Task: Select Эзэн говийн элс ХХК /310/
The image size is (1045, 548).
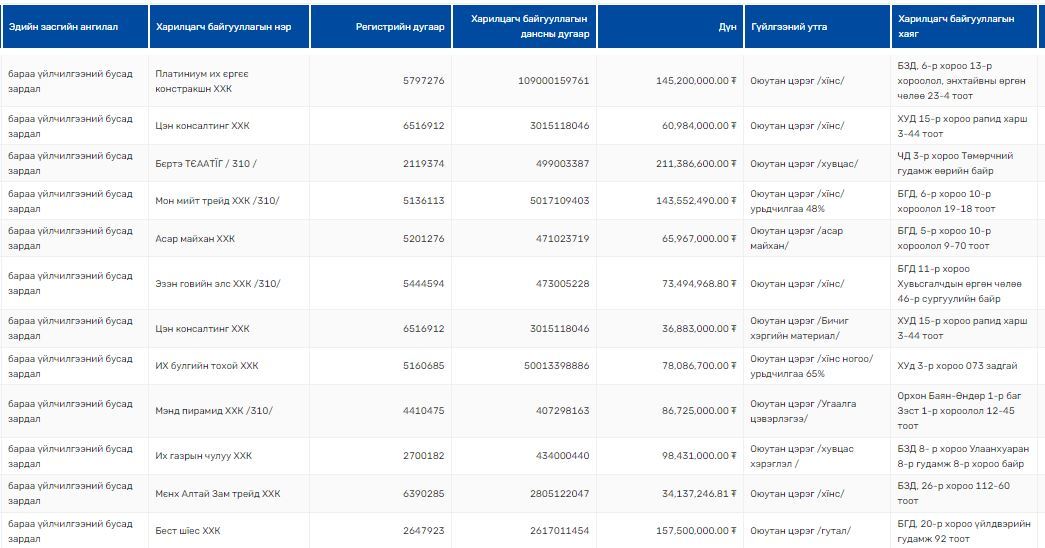Action: point(217,284)
